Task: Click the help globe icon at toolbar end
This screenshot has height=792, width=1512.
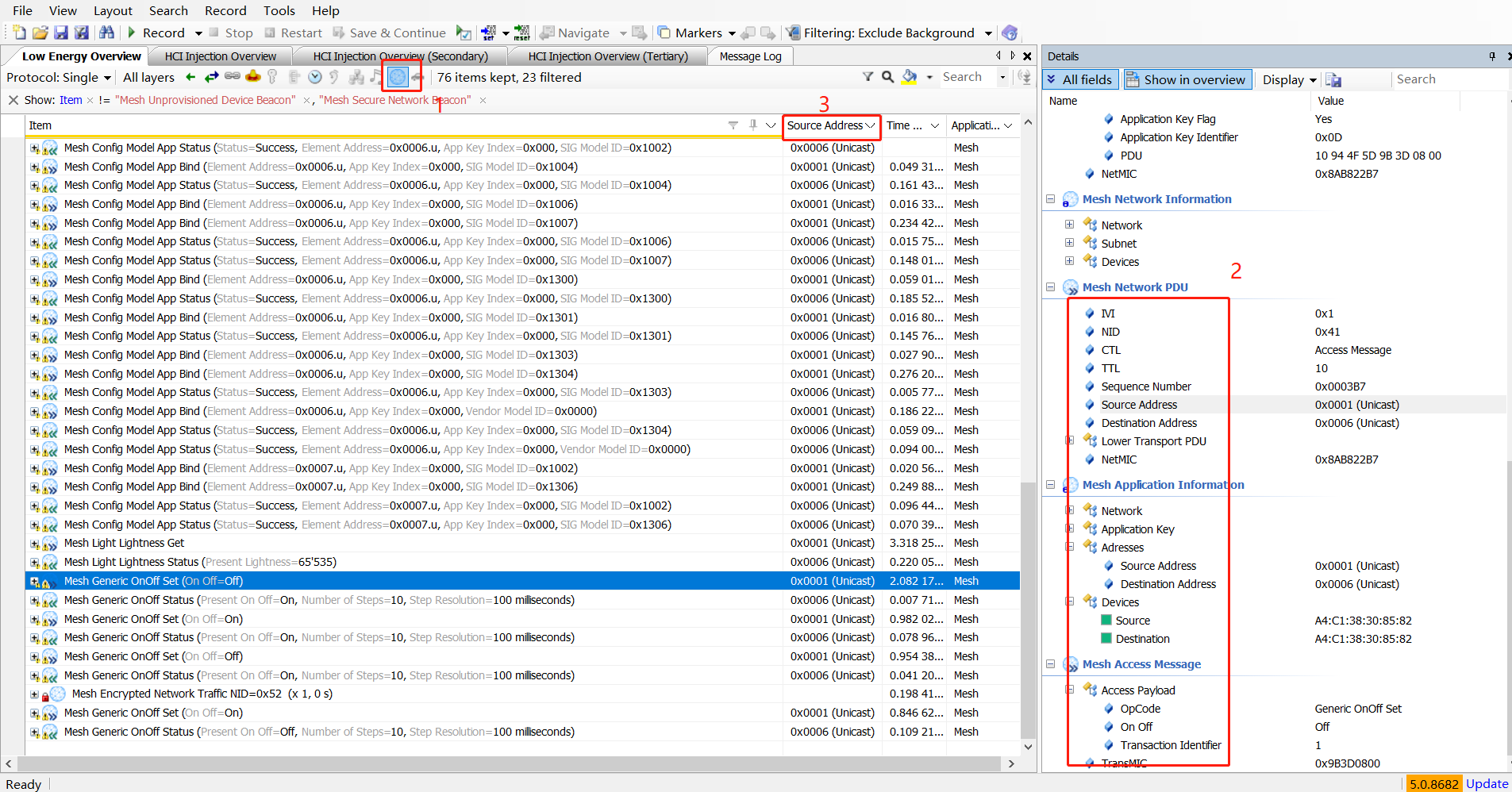Action: [1010, 33]
